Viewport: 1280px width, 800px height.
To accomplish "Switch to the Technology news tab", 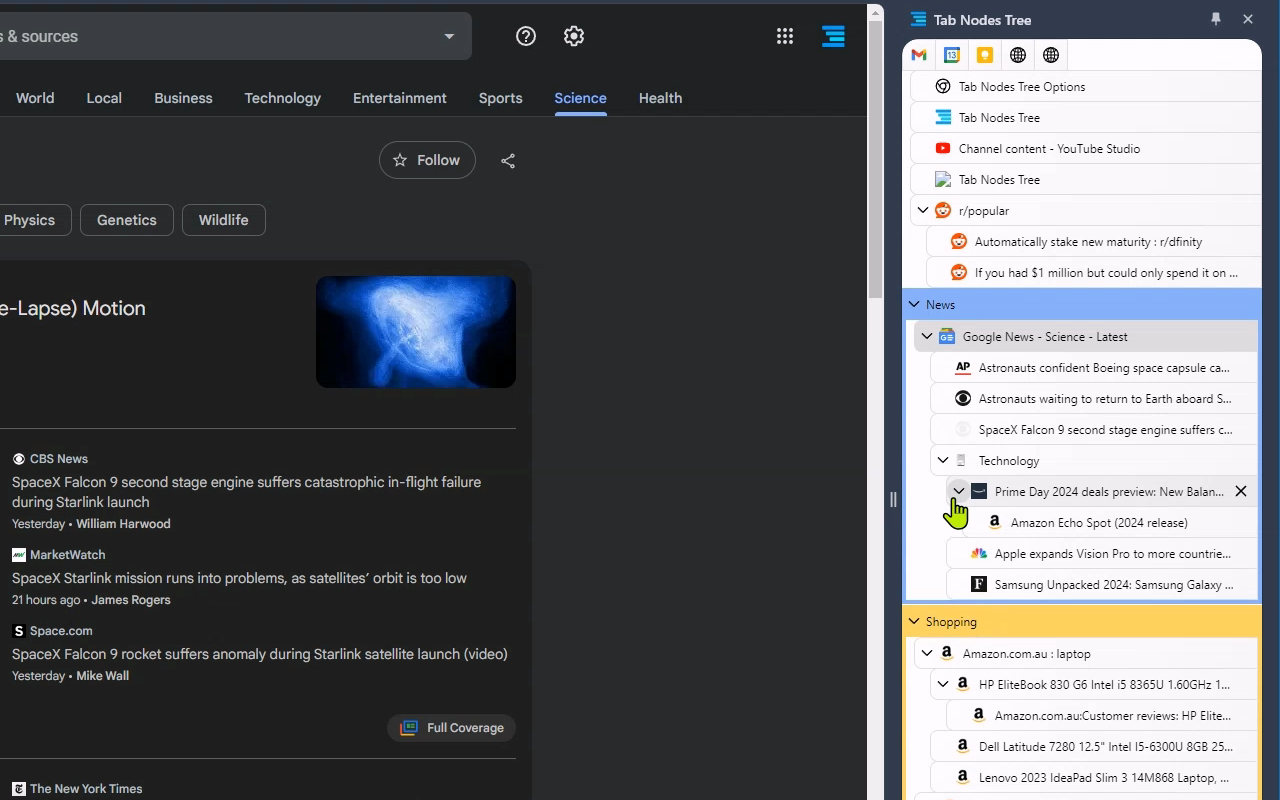I will click(282, 98).
